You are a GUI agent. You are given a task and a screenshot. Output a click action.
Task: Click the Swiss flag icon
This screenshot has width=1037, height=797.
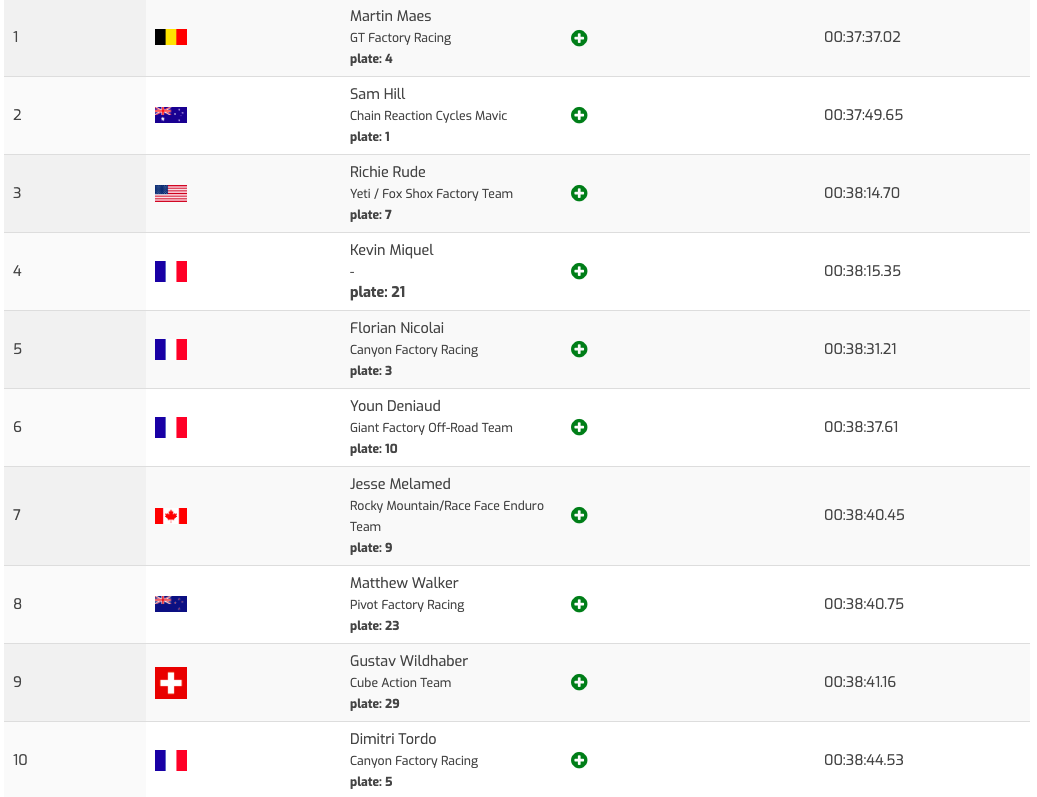coord(171,683)
